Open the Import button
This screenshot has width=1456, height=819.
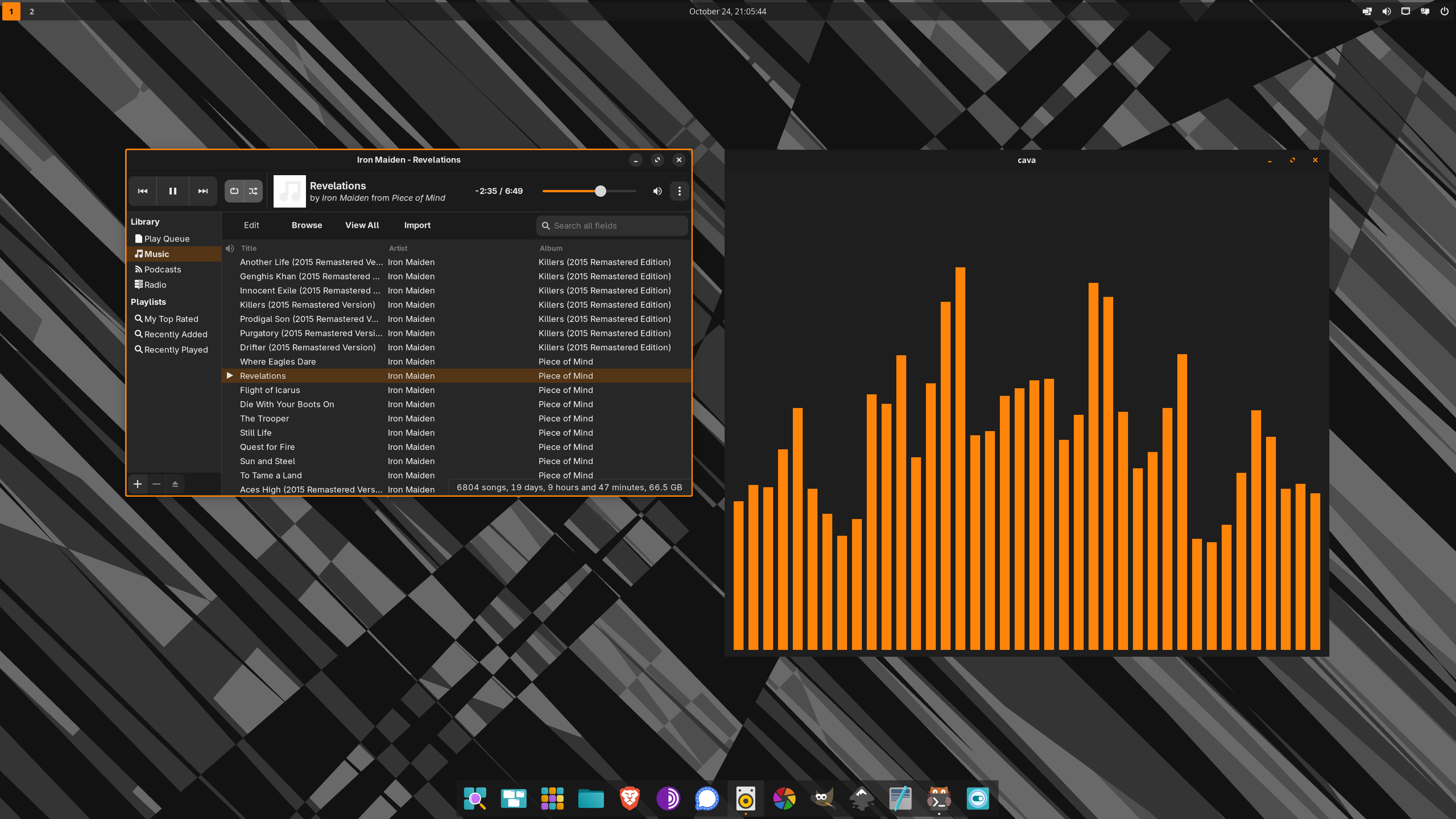(417, 225)
